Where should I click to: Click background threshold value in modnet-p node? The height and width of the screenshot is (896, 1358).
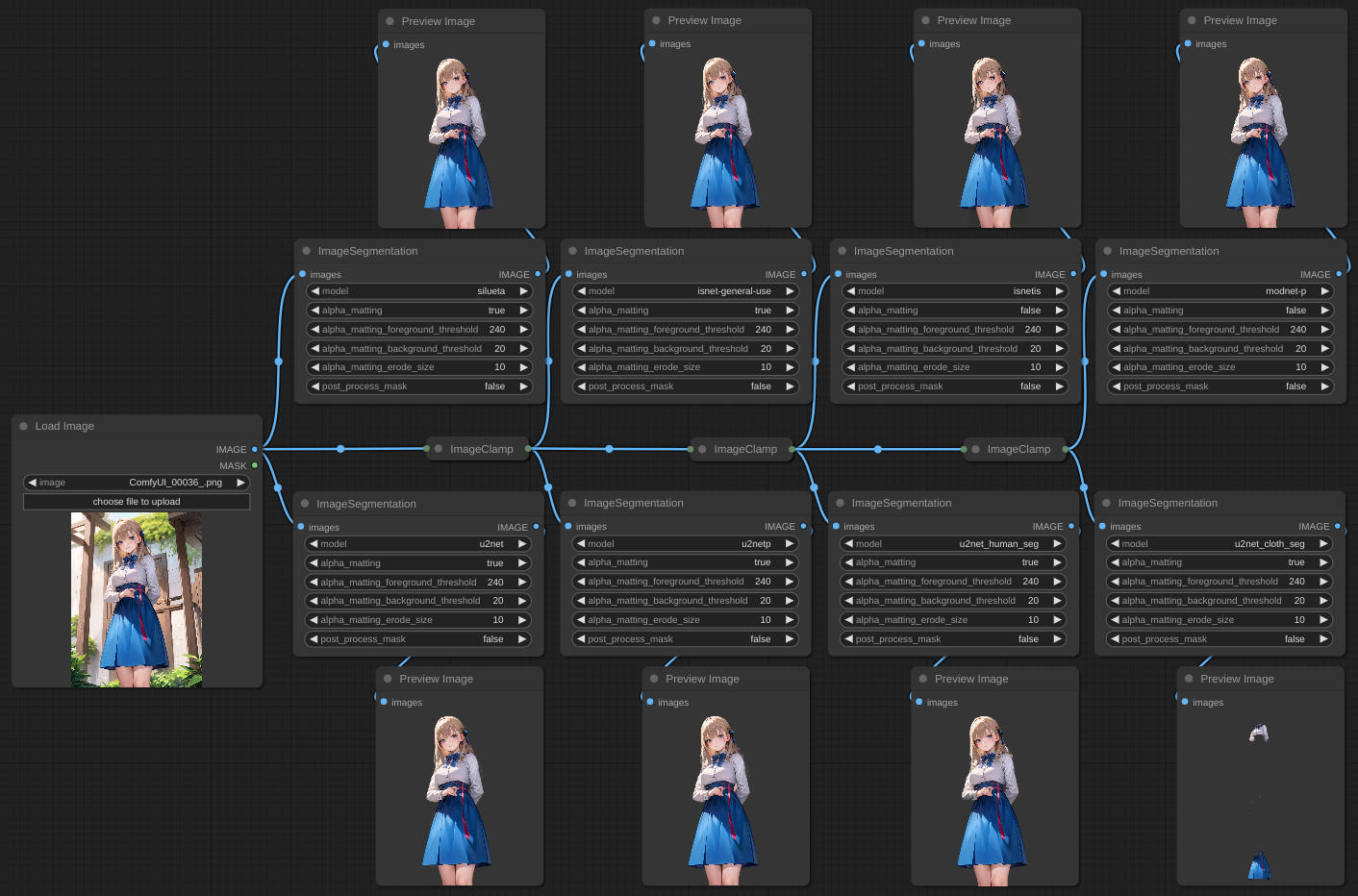(1300, 349)
